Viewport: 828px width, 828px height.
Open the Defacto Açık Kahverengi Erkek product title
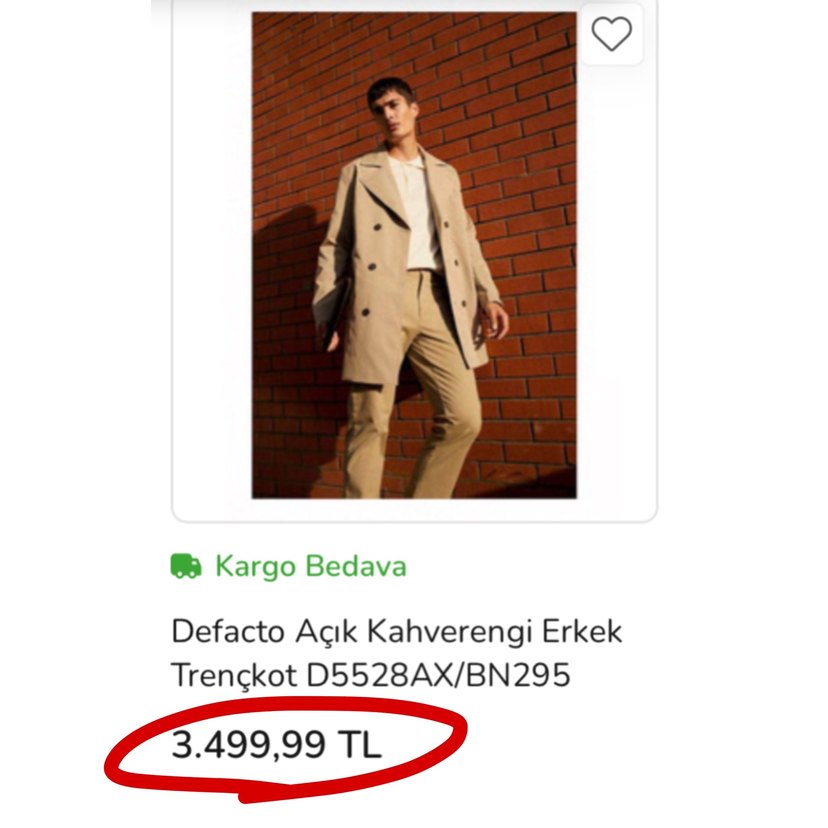click(x=397, y=632)
